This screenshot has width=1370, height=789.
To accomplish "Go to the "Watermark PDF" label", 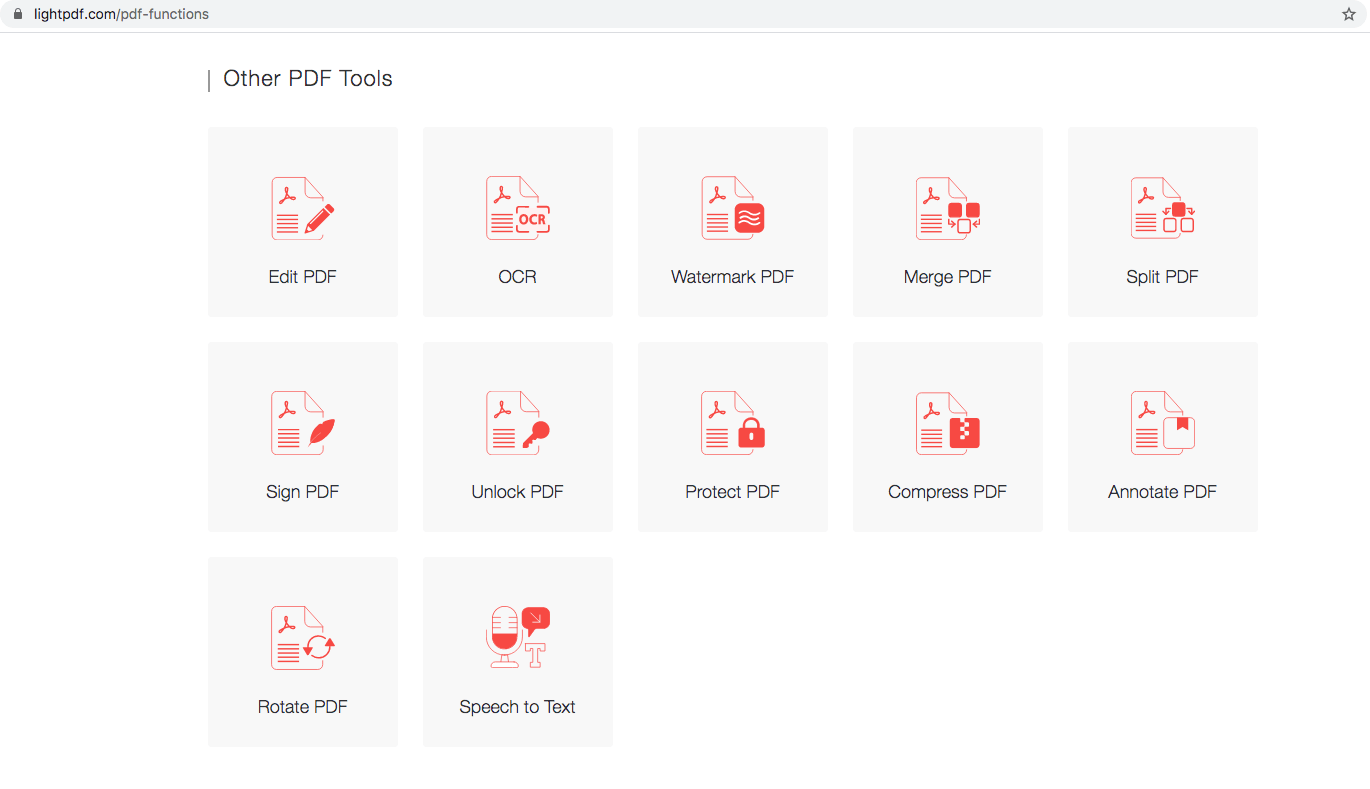I will (x=733, y=277).
